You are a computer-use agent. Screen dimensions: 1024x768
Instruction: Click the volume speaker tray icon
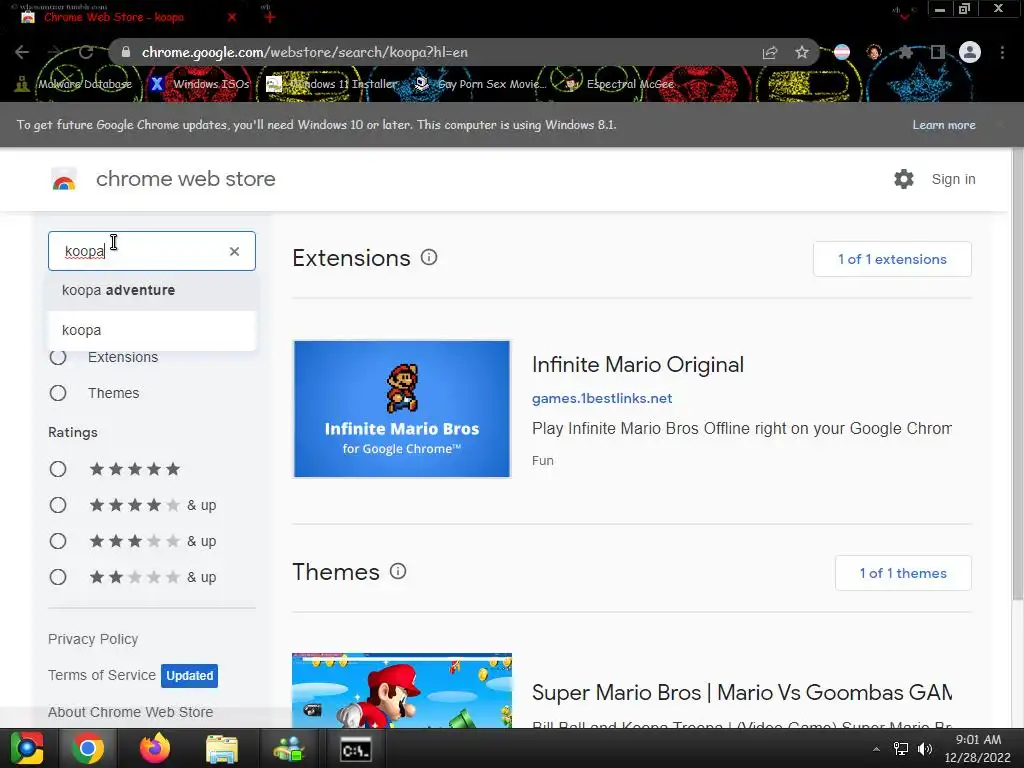925,749
